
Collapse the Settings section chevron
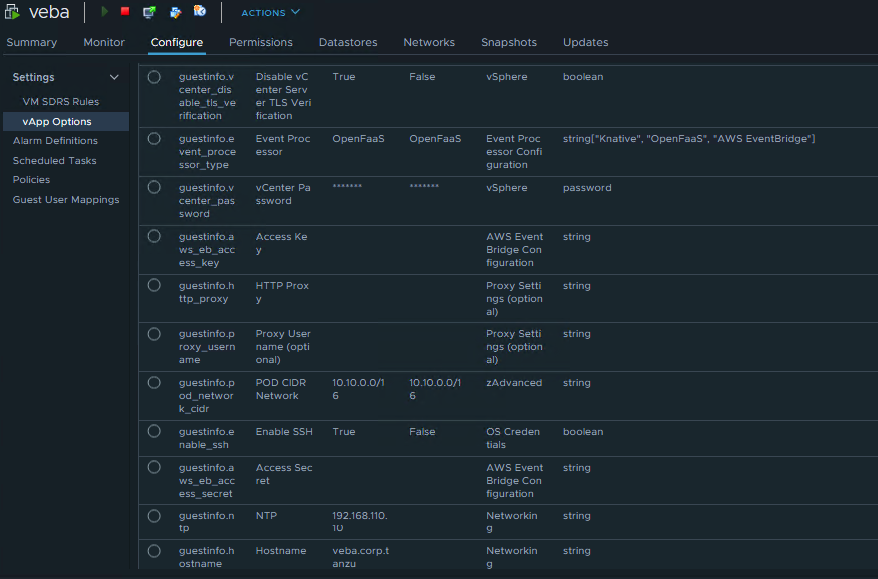[x=114, y=77]
